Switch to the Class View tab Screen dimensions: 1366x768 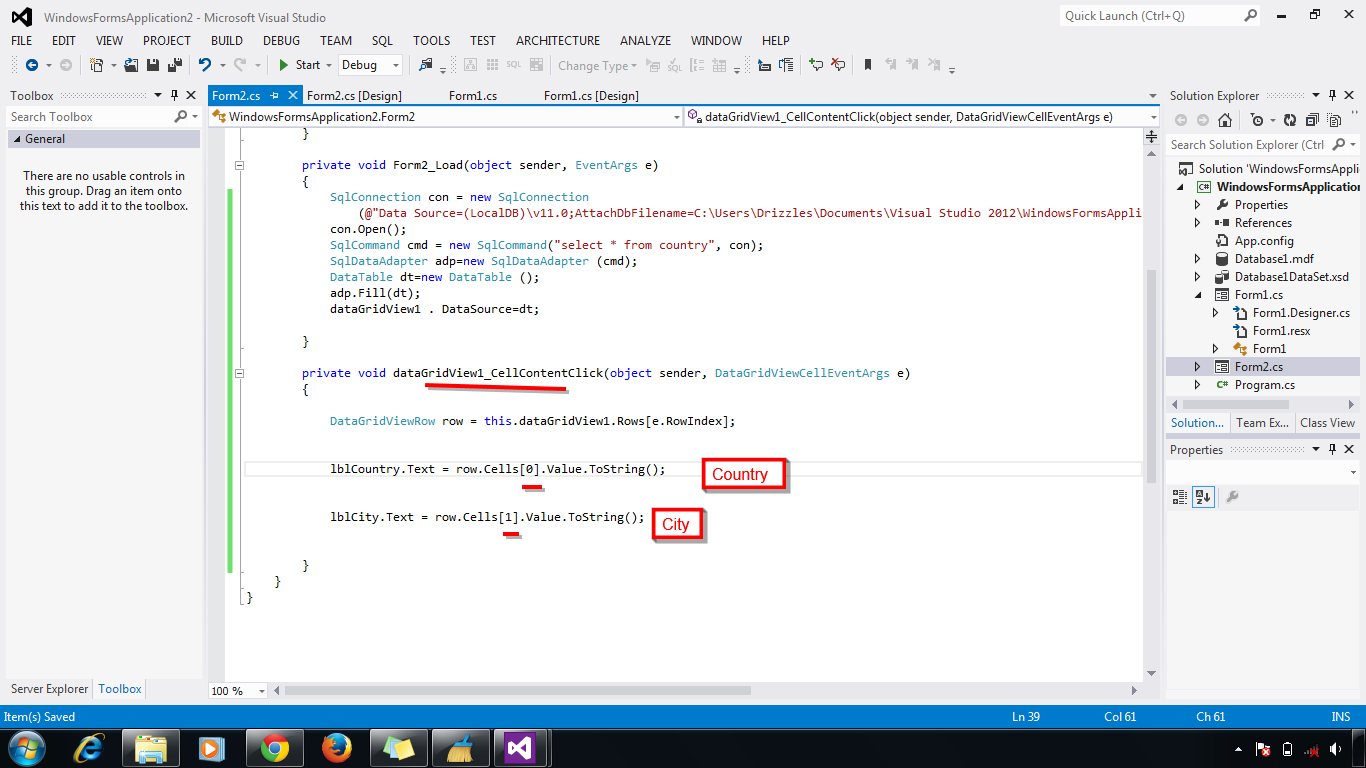tap(1327, 423)
